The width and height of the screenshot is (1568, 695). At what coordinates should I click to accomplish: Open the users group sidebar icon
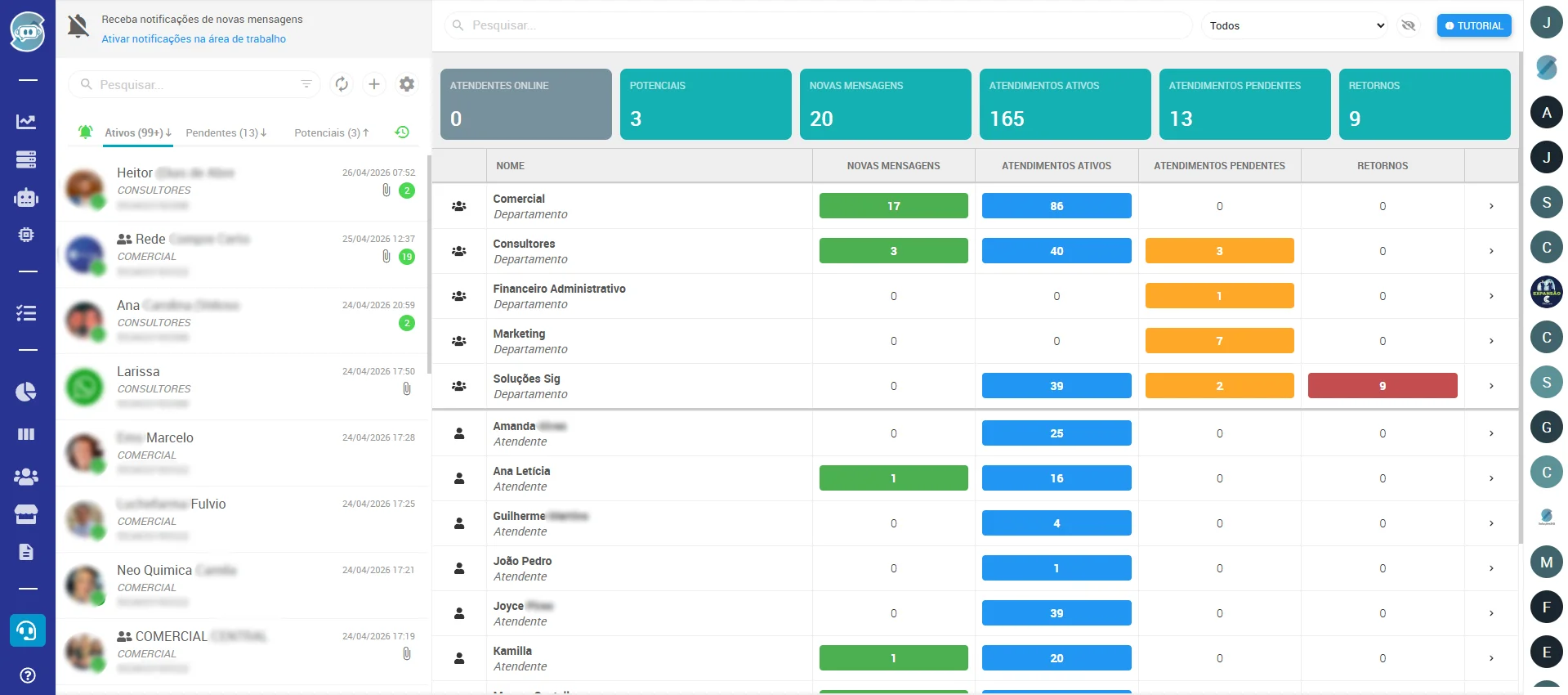[26, 476]
